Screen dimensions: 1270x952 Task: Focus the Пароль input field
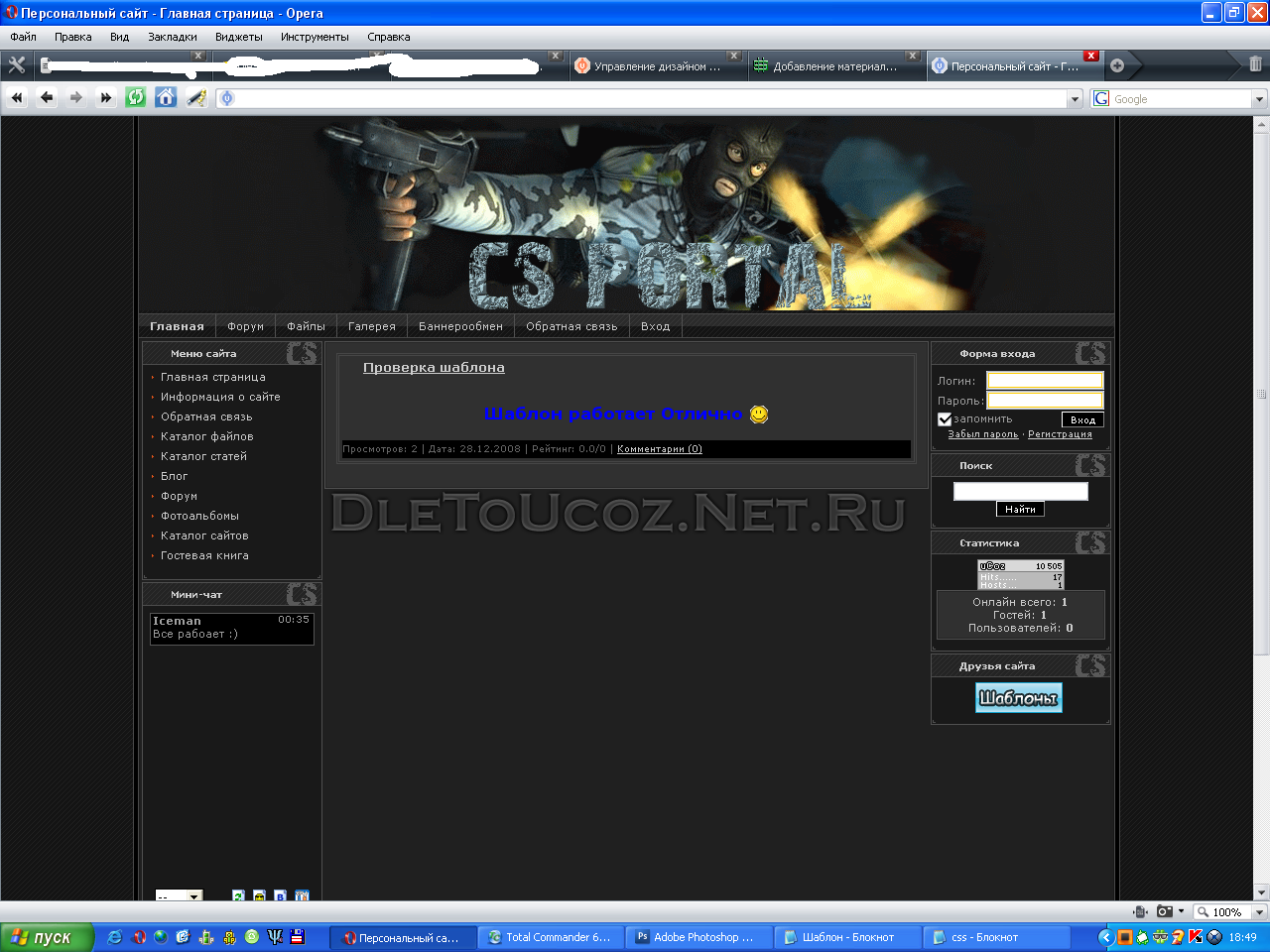pos(1045,401)
